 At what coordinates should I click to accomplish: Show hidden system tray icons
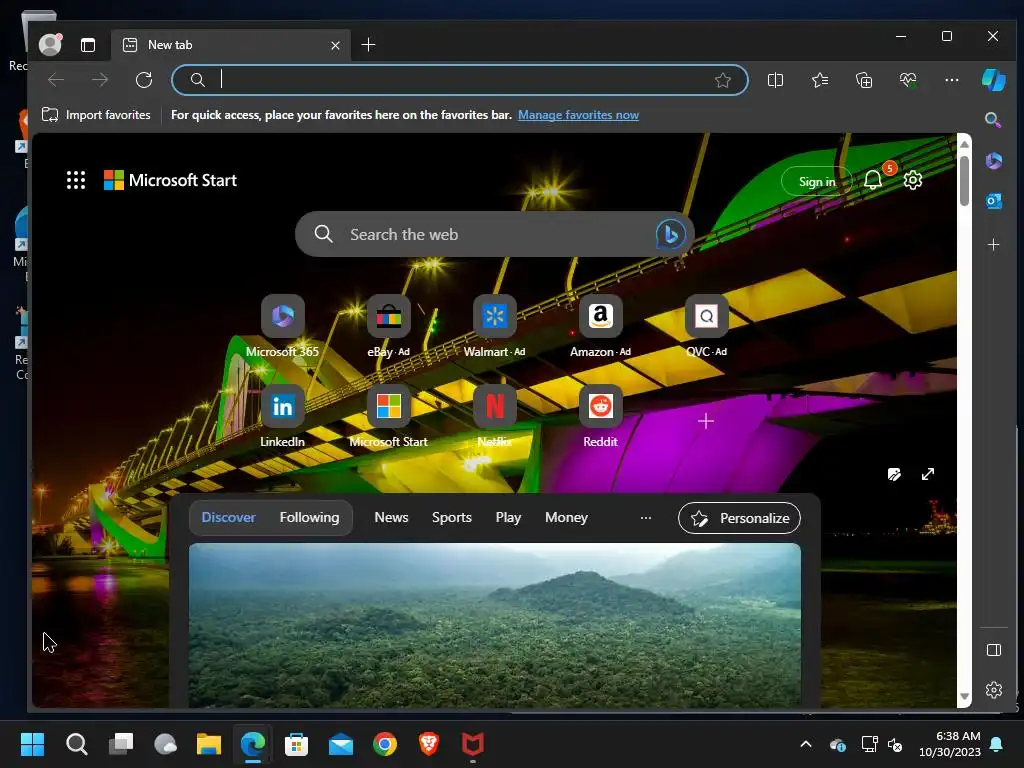806,744
